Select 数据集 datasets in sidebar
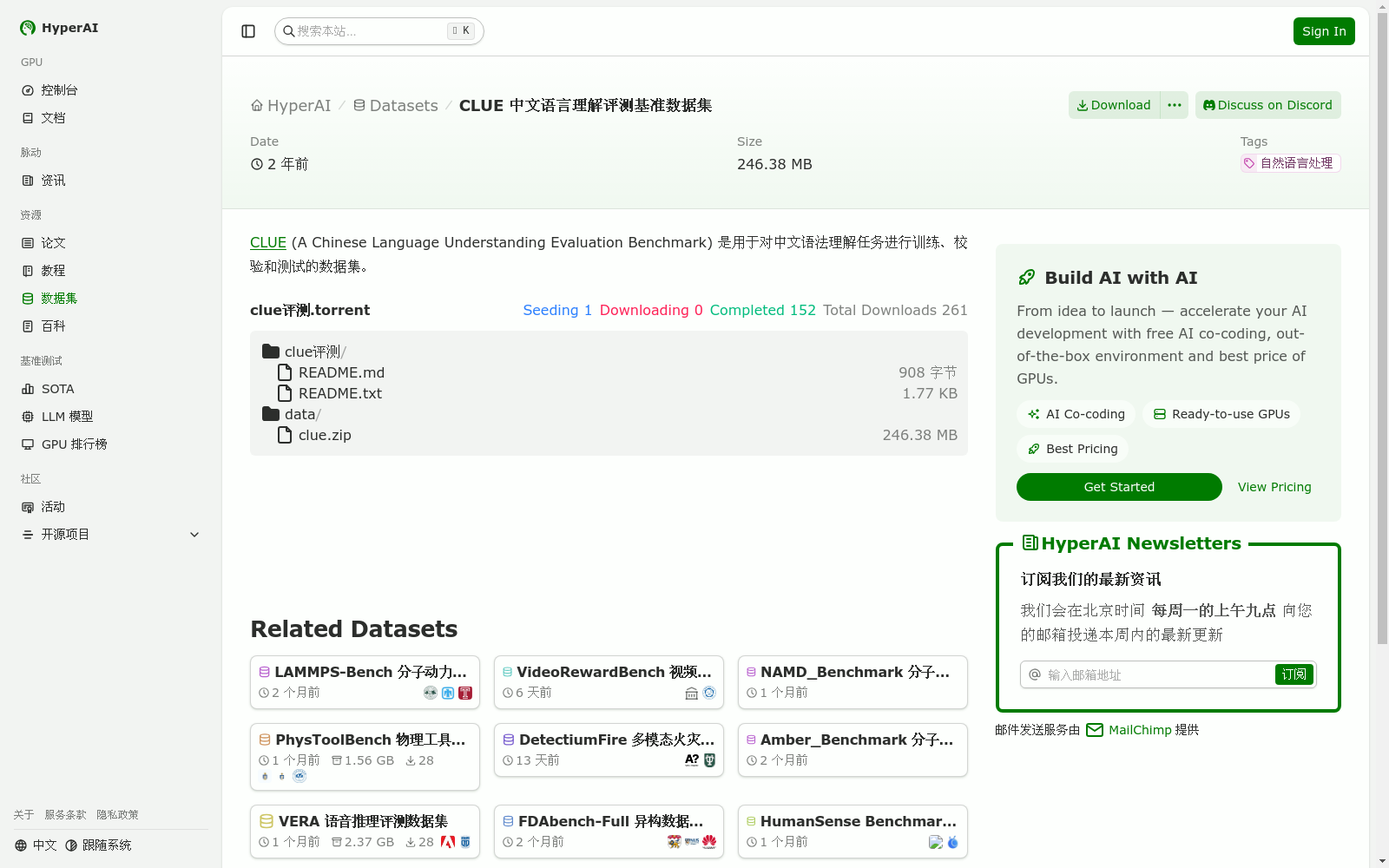The image size is (1389, 868). 59,299
